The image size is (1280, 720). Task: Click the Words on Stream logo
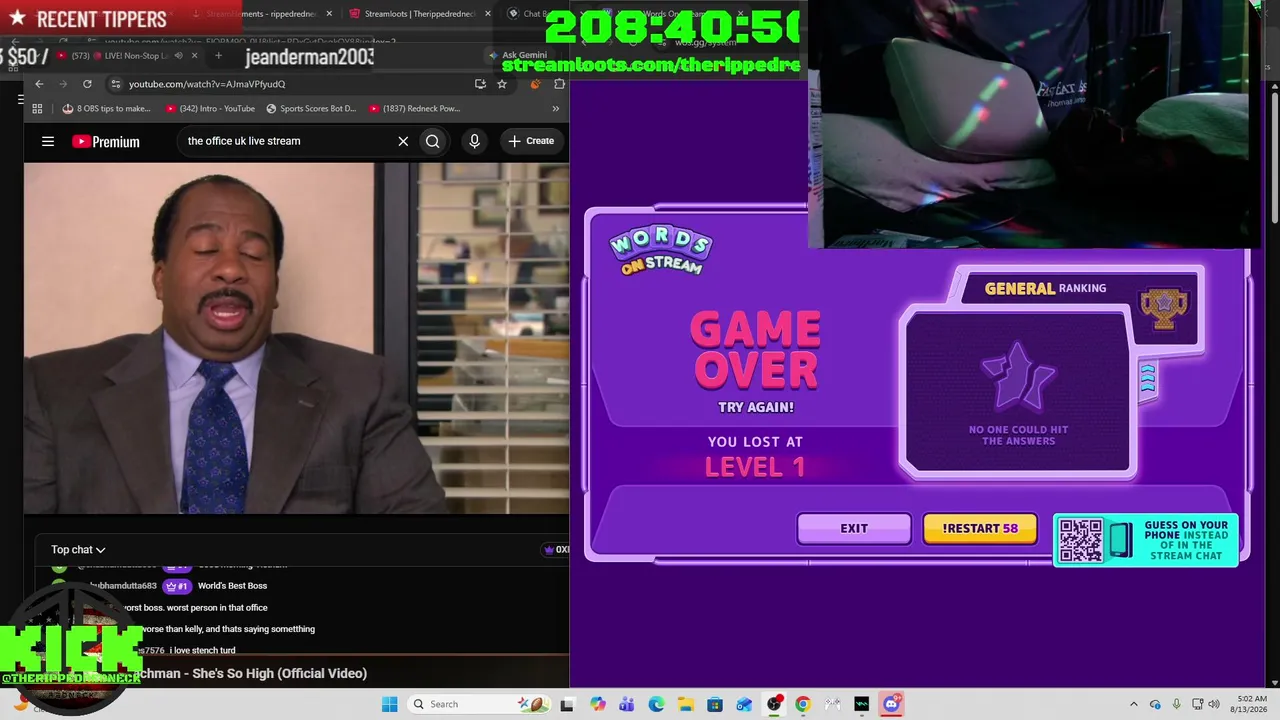pos(660,251)
